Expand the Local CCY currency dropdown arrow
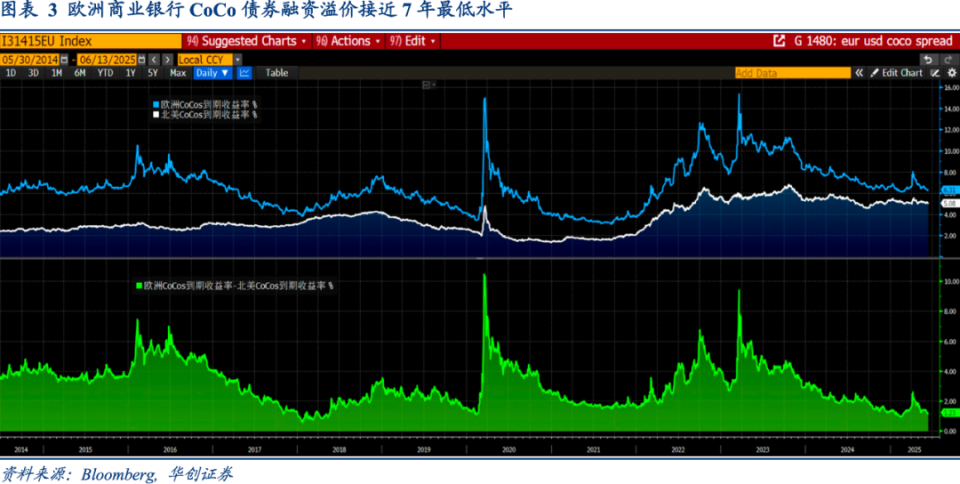The image size is (960, 484). 237,59
